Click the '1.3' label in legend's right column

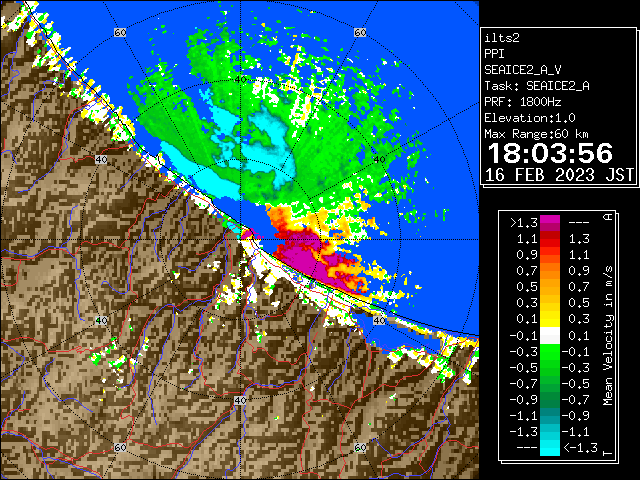[579, 239]
